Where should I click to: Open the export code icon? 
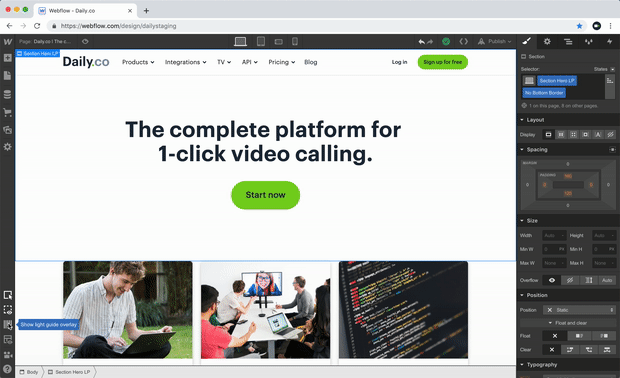[x=463, y=41]
